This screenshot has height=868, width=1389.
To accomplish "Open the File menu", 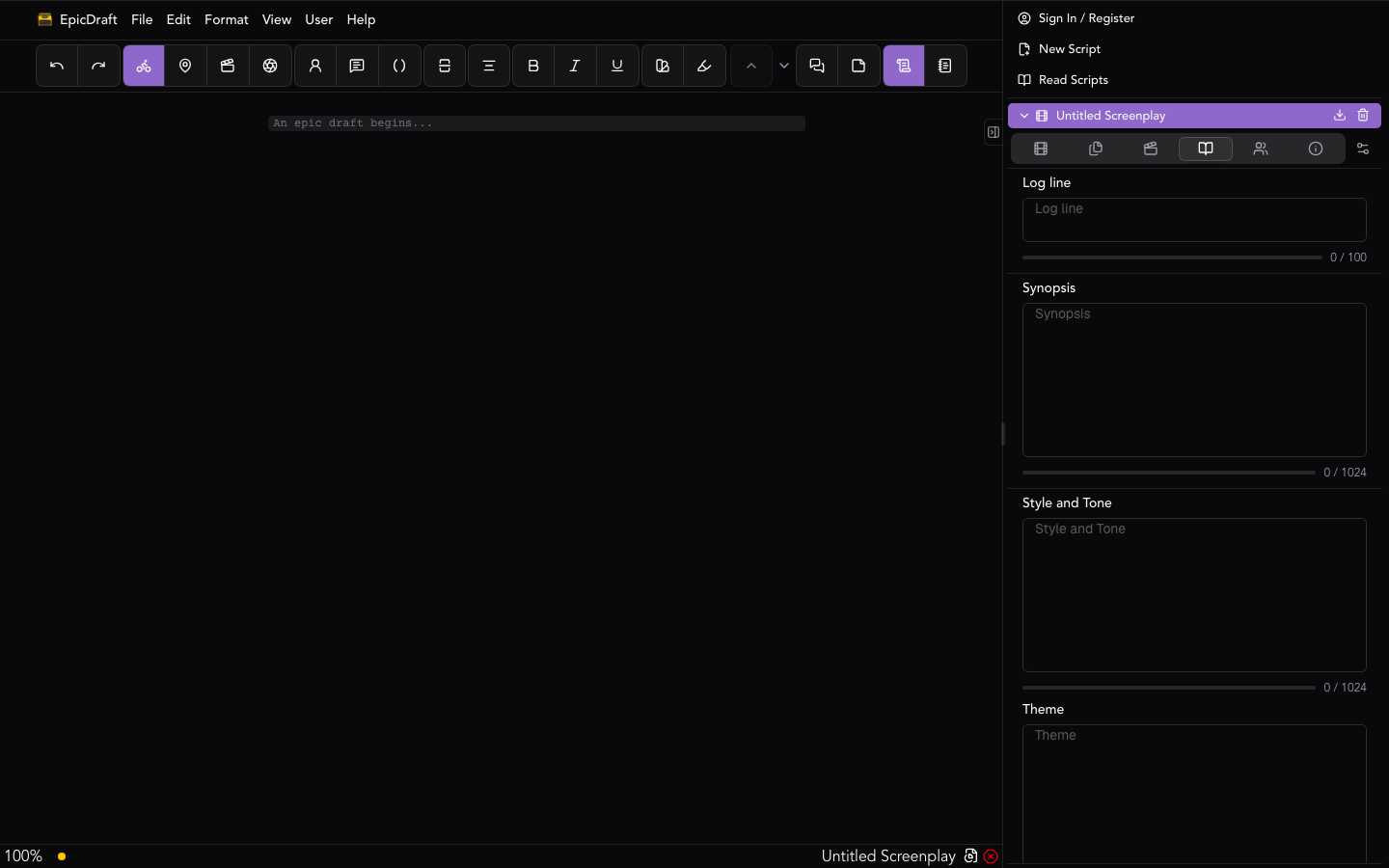I will point(142,19).
